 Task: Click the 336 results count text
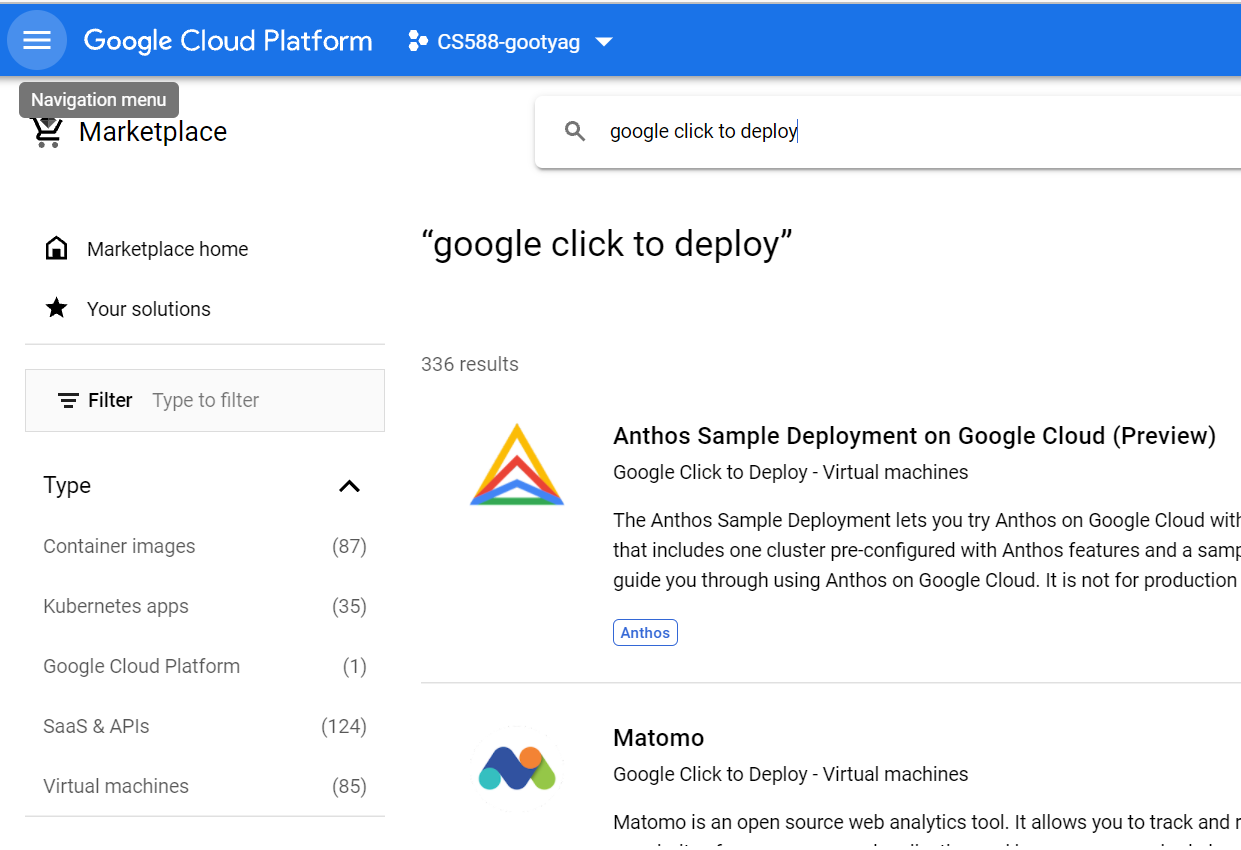(470, 364)
